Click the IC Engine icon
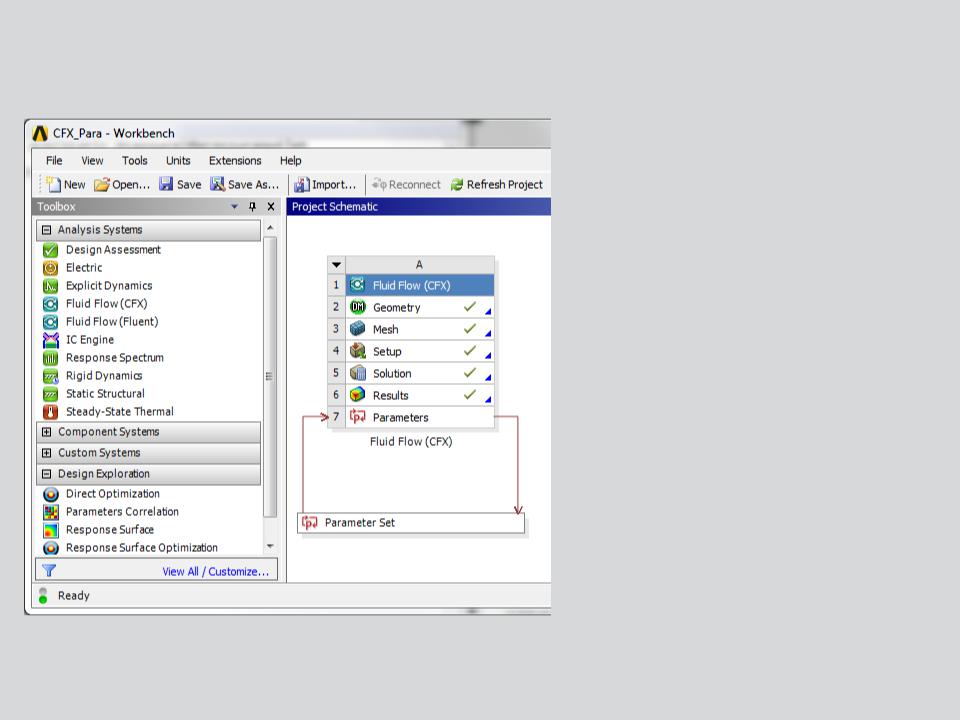This screenshot has width=960, height=720. click(x=51, y=340)
